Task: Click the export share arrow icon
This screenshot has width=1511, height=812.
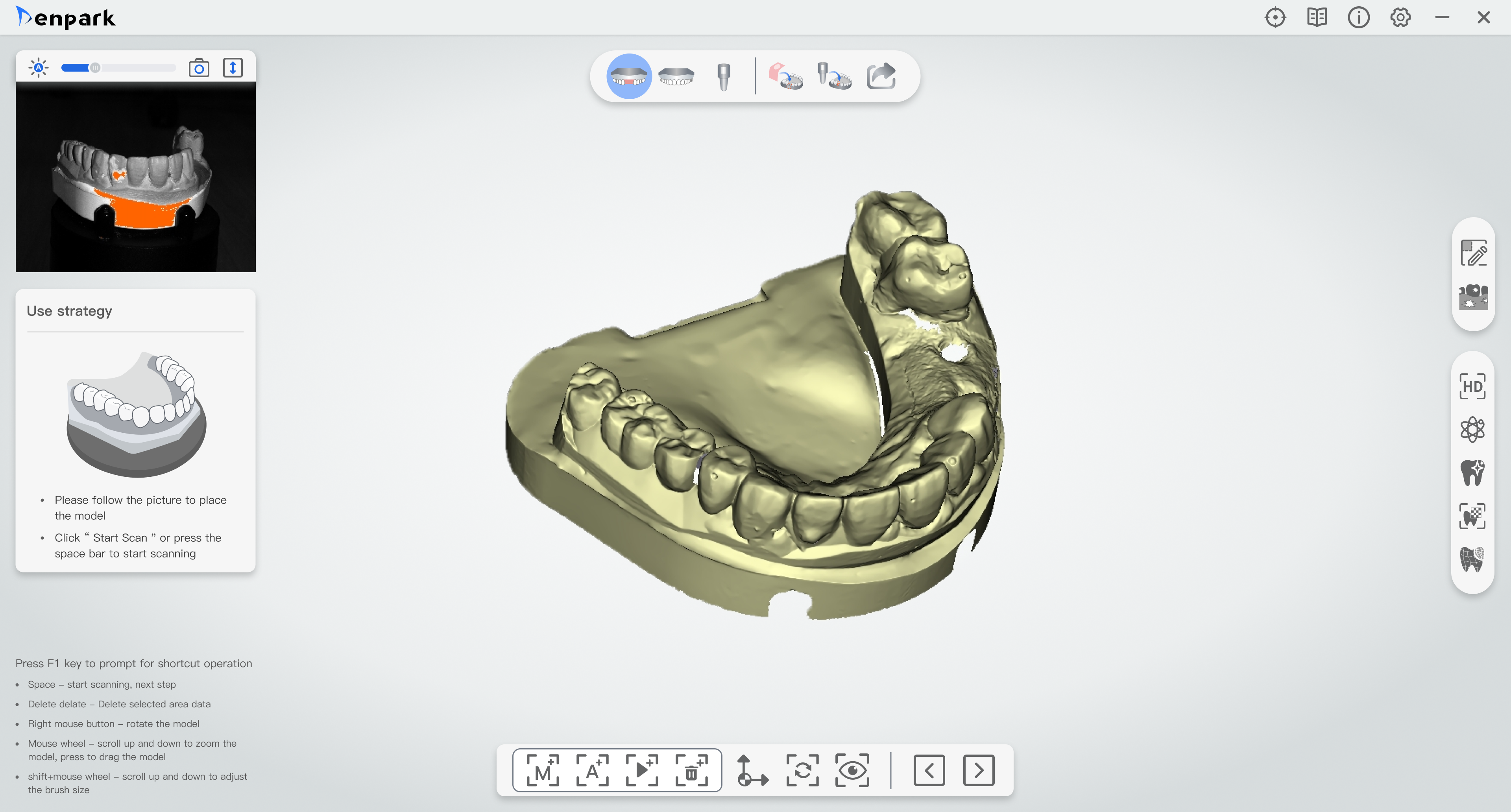Action: [x=881, y=76]
